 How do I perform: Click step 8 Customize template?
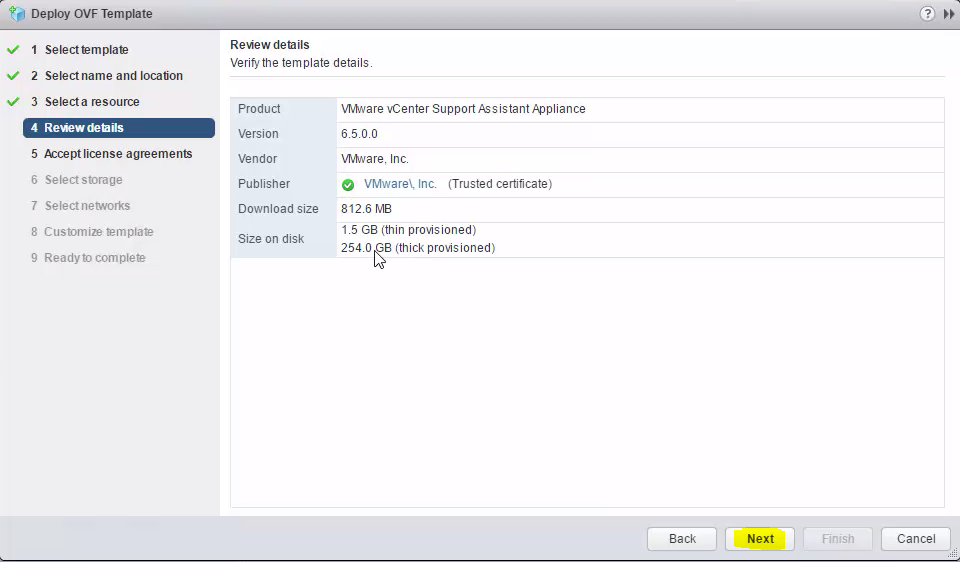[92, 232]
